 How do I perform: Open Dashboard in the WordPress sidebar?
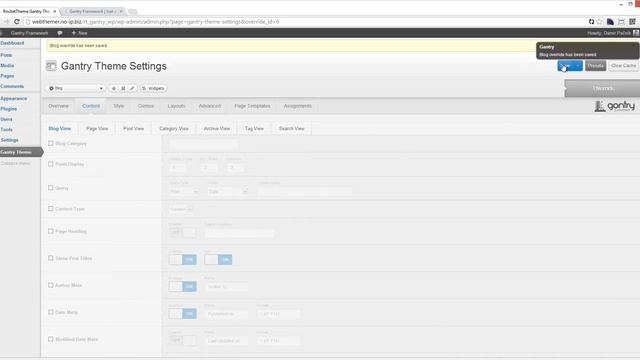12,43
